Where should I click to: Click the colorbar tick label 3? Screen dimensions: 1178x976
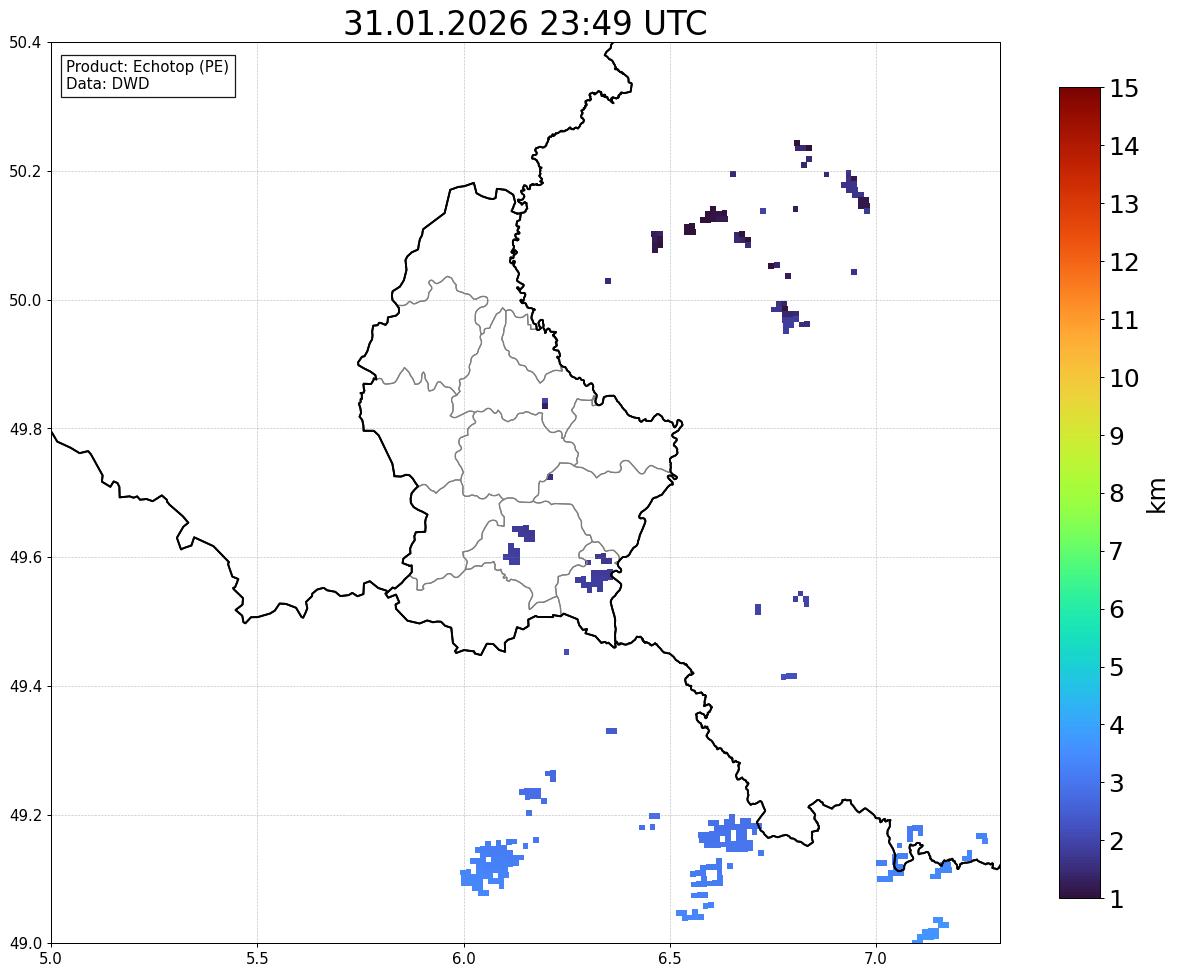click(x=1117, y=783)
